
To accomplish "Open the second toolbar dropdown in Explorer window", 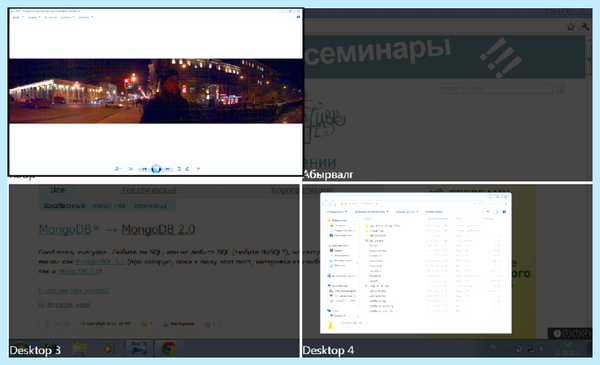I will coord(371,211).
